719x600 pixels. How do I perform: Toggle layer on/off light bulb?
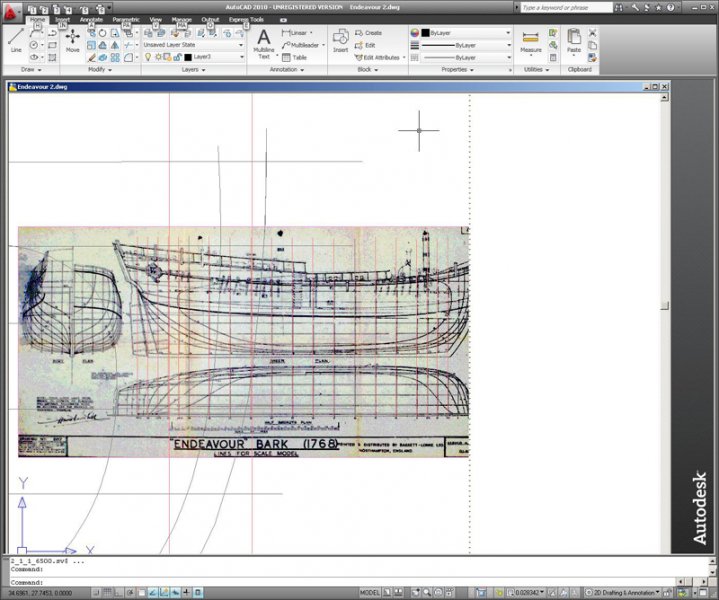(148, 57)
